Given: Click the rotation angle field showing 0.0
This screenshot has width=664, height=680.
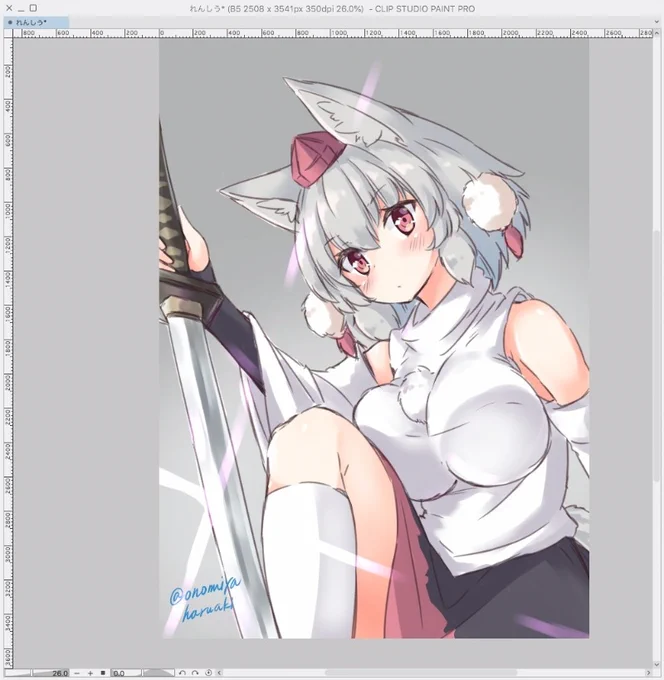Looking at the screenshot, I should click(x=126, y=673).
